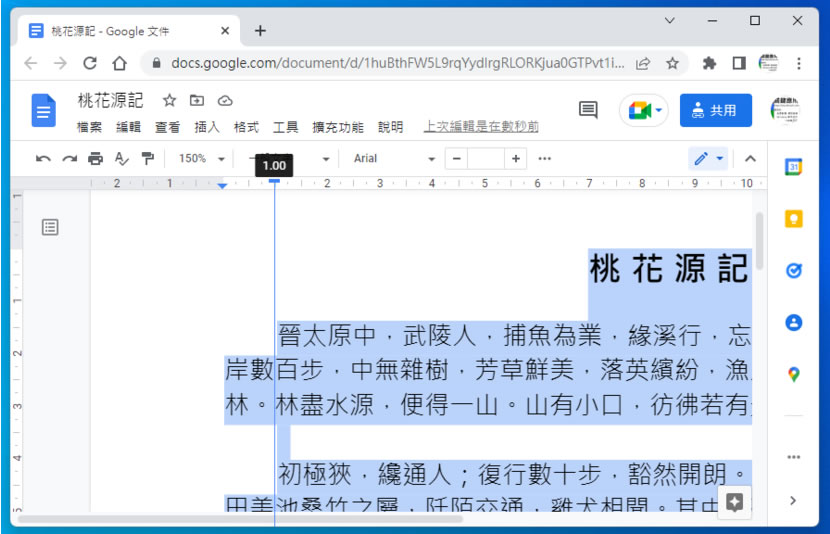Open the 150% zoom dropdown
Viewport: 830px width, 534px height.
pos(200,158)
